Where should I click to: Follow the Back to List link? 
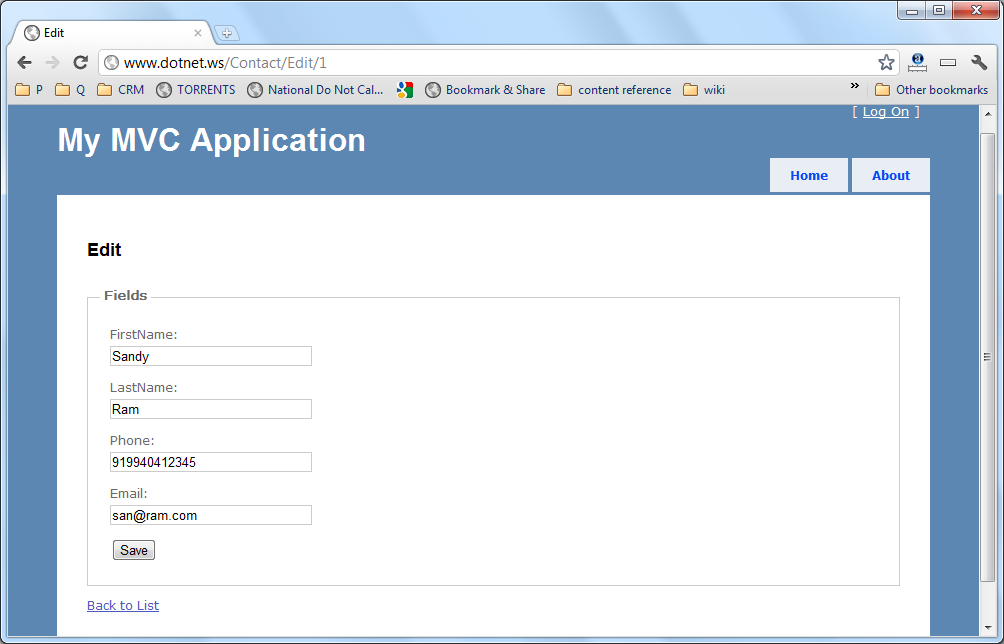[x=123, y=605]
